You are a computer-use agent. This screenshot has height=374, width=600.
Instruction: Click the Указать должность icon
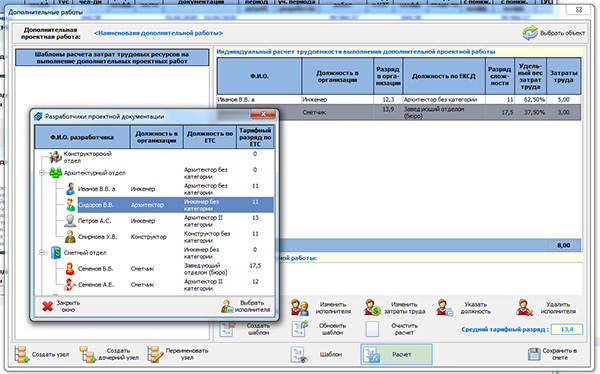click(x=445, y=307)
